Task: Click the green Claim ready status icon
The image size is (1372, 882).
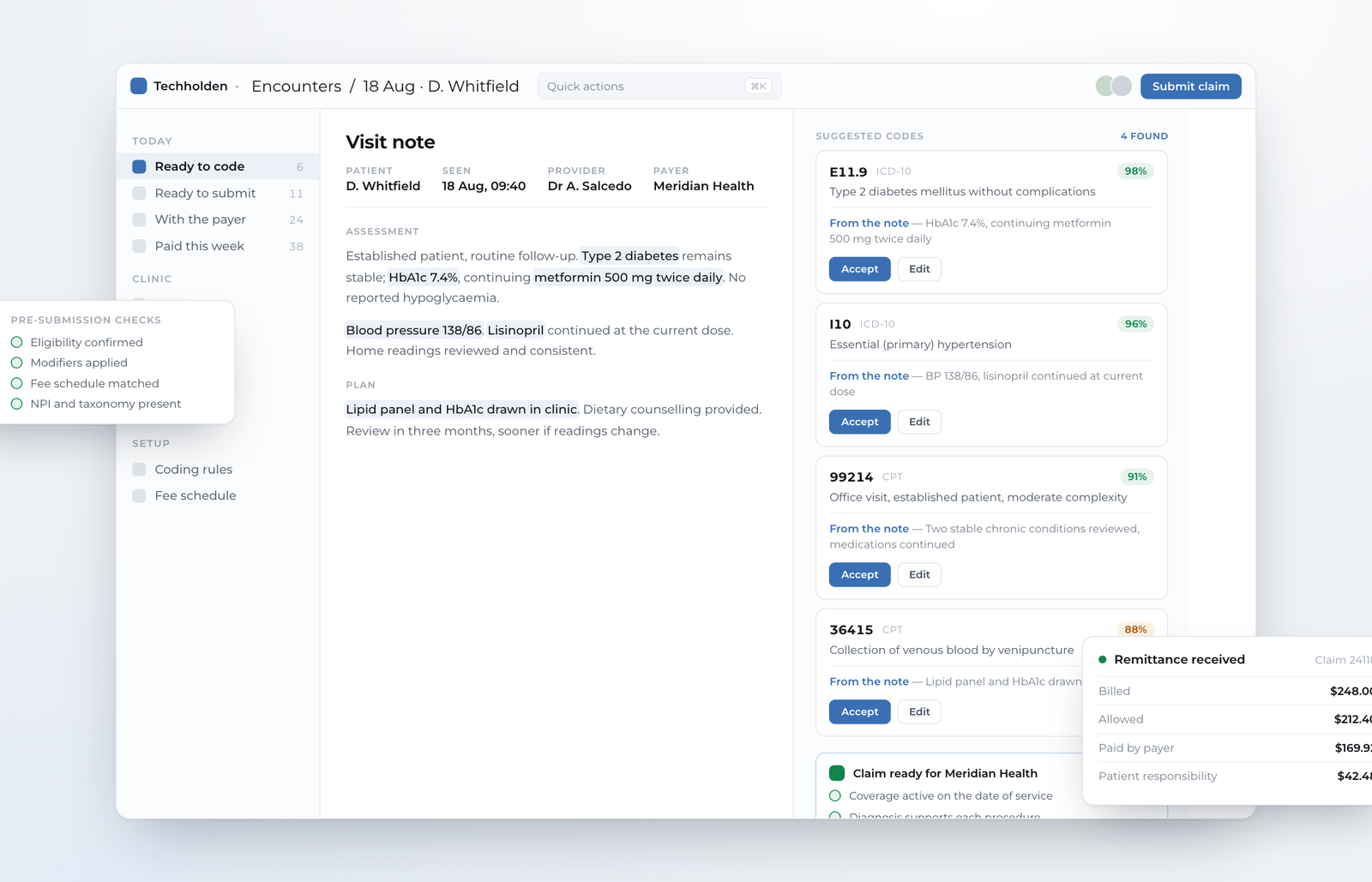Action: [837, 773]
